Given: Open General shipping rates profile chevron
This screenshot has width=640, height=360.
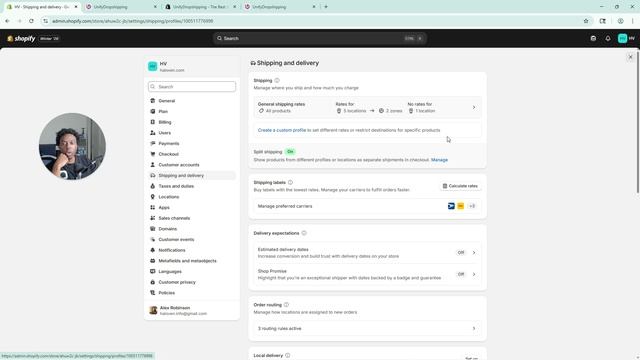Looking at the screenshot, I should (474, 107).
